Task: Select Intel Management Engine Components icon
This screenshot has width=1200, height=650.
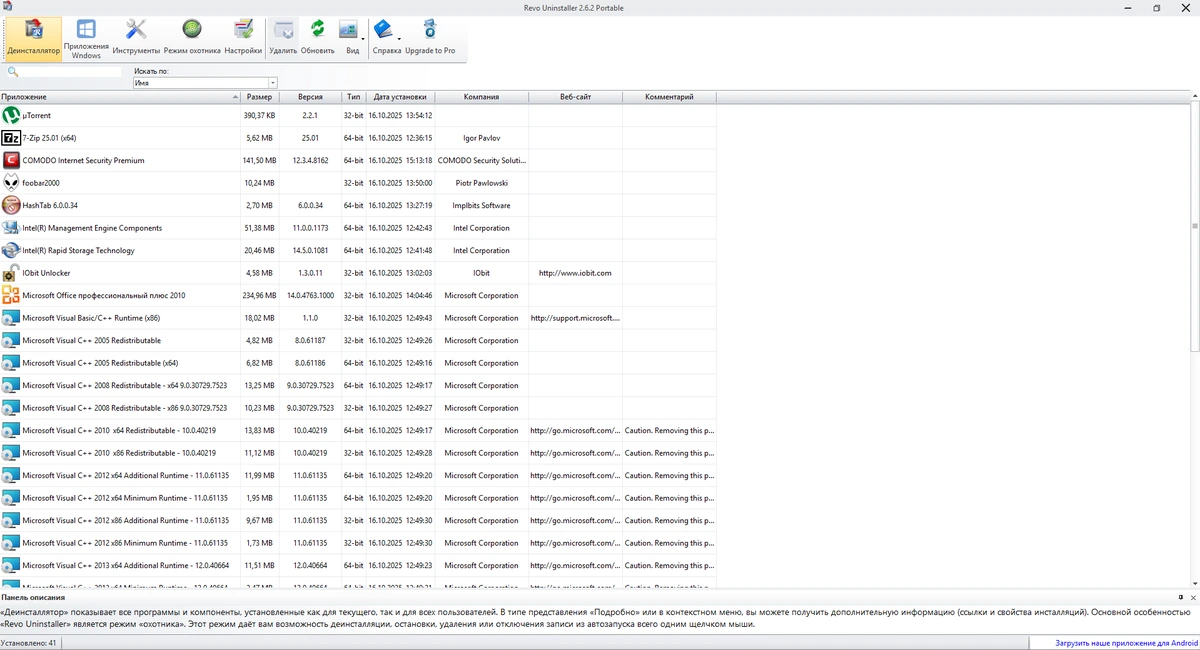Action: (11, 228)
